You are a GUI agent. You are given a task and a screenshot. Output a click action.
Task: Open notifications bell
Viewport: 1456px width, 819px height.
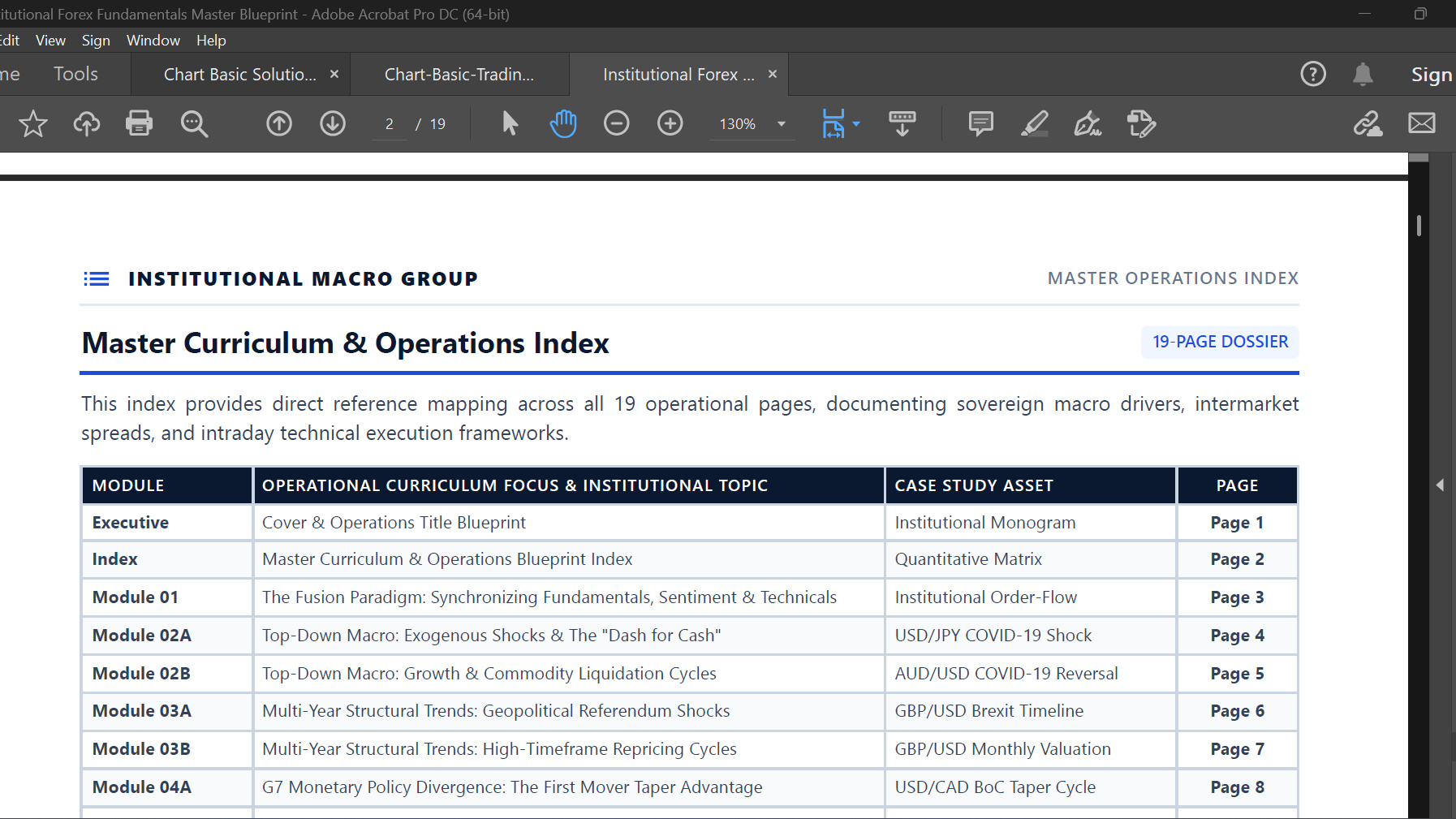pyautogui.click(x=1363, y=74)
